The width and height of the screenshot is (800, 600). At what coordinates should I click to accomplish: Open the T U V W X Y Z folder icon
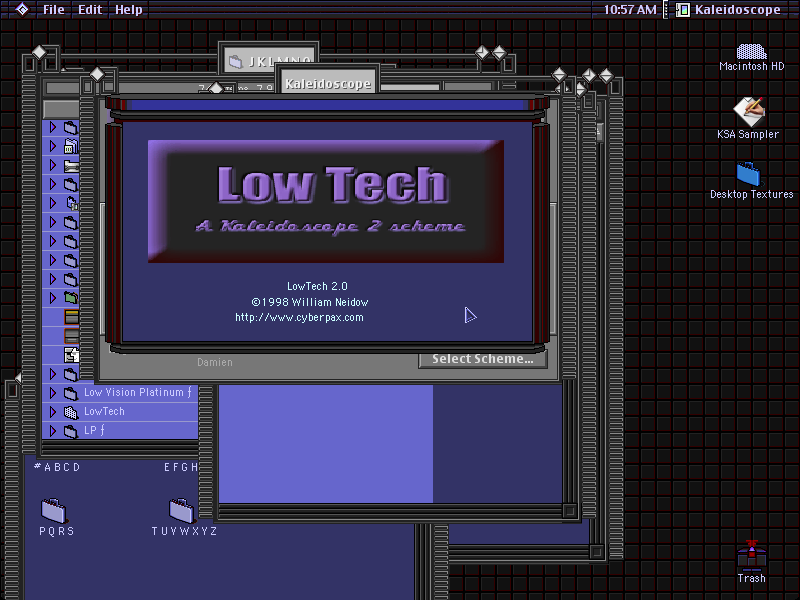[x=181, y=510]
